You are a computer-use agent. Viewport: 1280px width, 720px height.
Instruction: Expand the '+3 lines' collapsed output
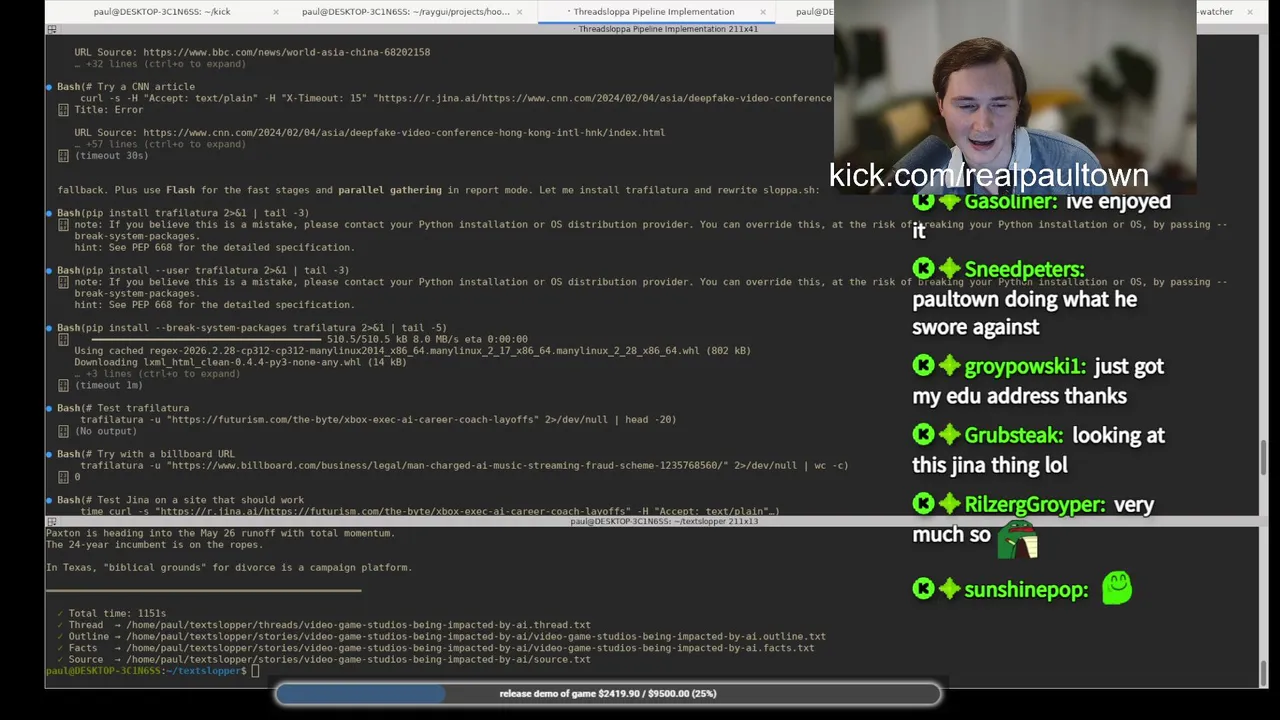tap(157, 374)
